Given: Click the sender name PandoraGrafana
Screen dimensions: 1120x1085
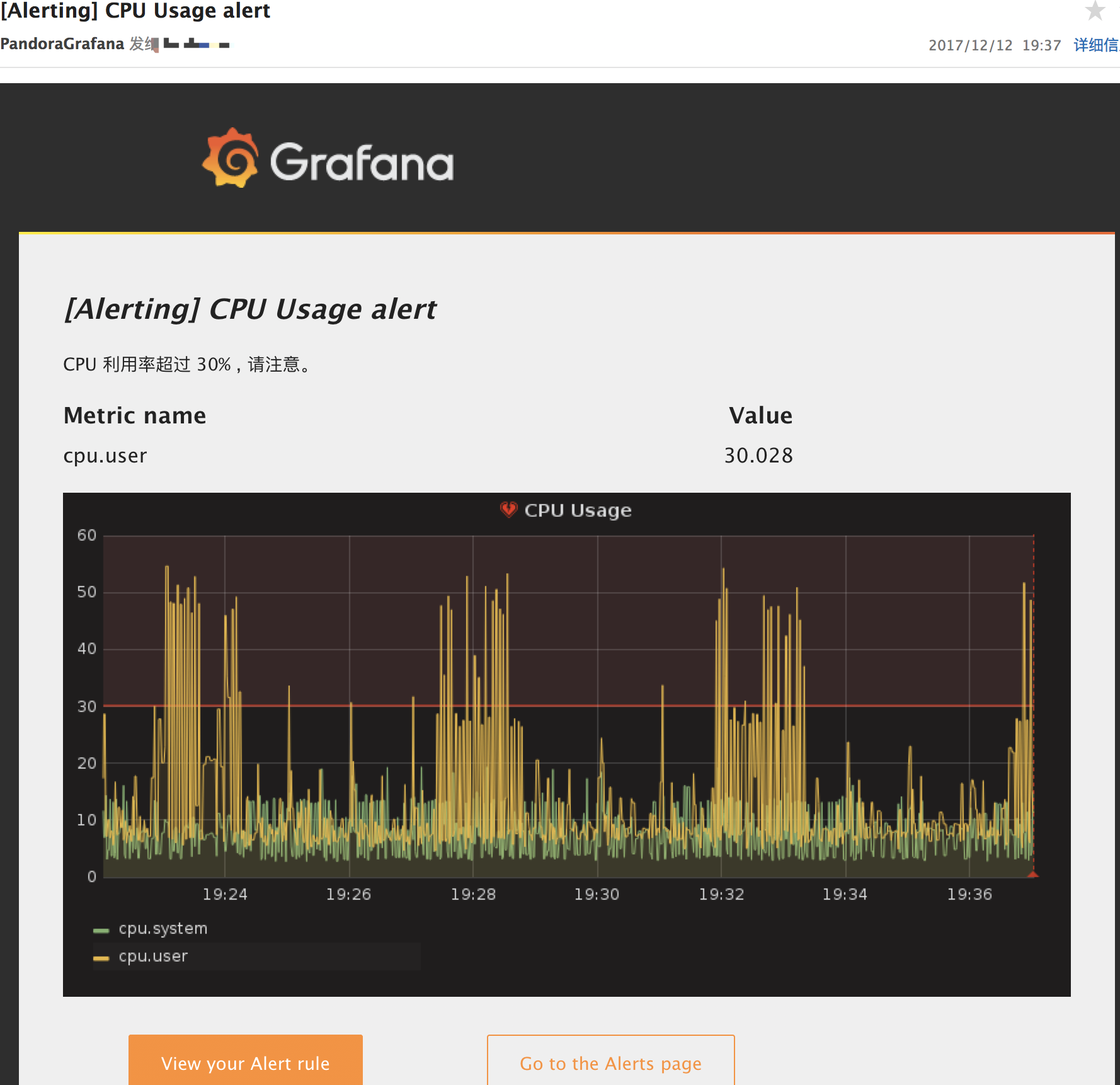Looking at the screenshot, I should click(x=62, y=43).
